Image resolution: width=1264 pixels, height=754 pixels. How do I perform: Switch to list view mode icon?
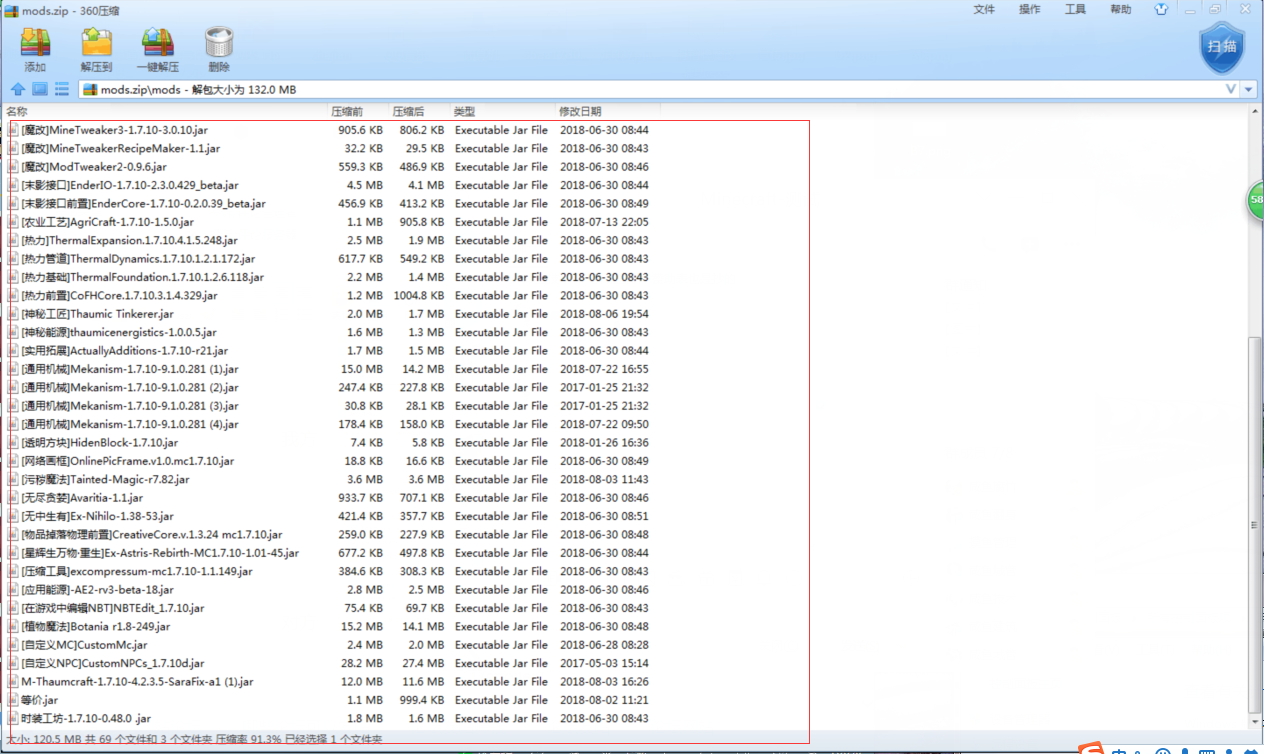click(x=62, y=90)
